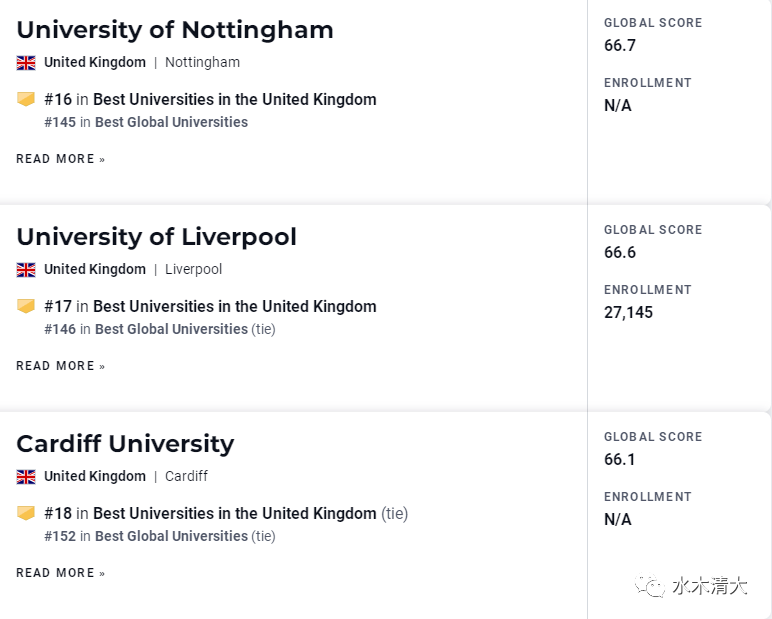Click the gold badge icon beside #16 ranking
The width and height of the screenshot is (772, 619).
[26, 99]
